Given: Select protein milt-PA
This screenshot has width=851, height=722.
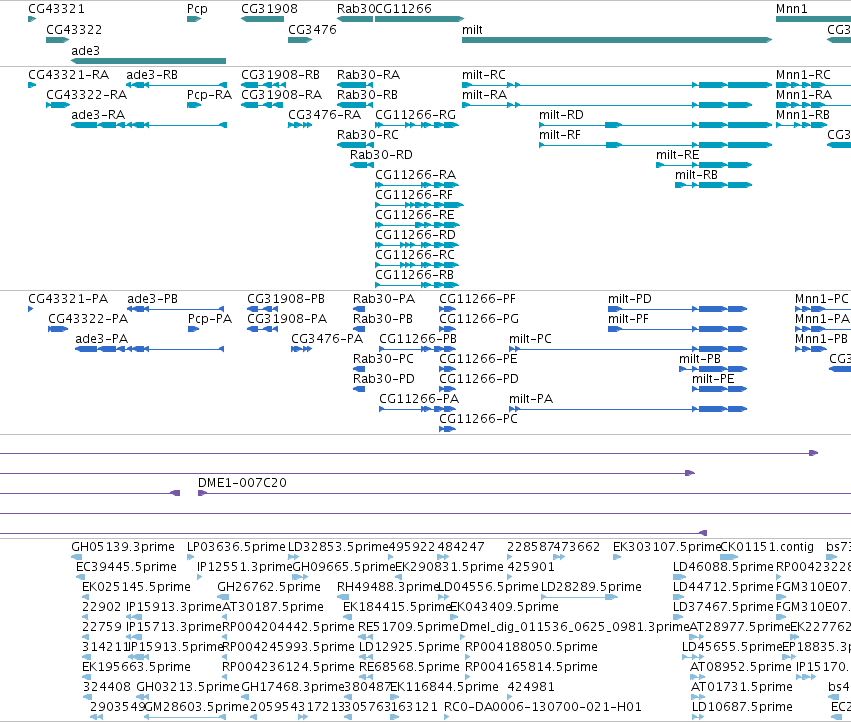Looking at the screenshot, I should coord(531,399).
